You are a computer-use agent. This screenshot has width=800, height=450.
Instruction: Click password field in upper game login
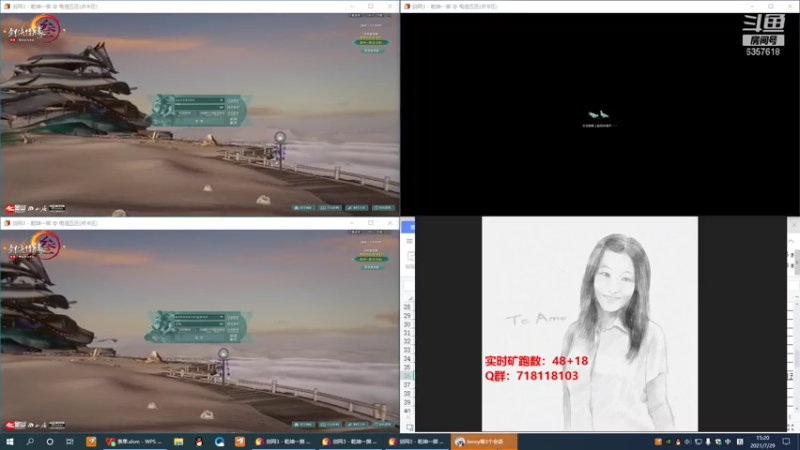(199, 107)
